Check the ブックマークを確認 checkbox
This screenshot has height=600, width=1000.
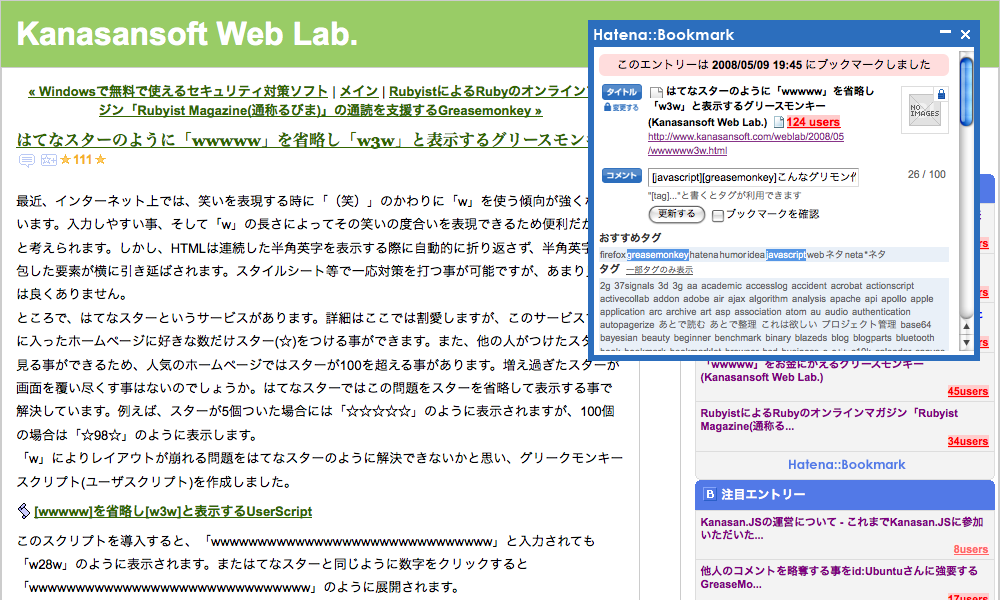(719, 214)
